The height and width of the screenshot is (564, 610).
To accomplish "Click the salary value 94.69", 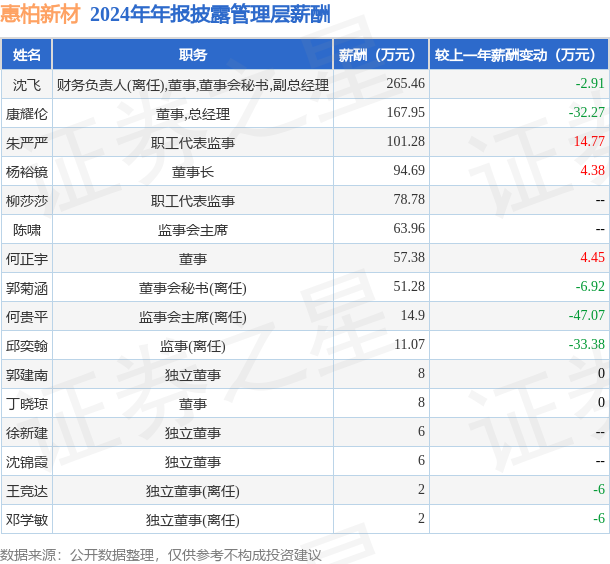I will pyautogui.click(x=409, y=170).
